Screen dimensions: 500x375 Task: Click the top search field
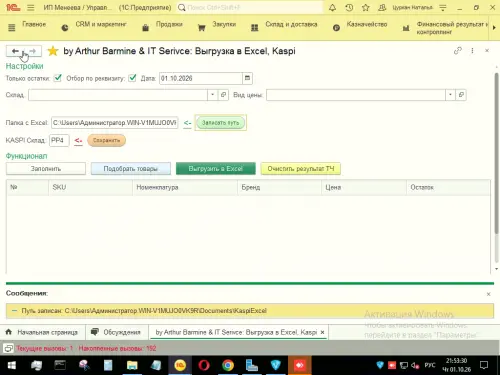pos(250,7)
